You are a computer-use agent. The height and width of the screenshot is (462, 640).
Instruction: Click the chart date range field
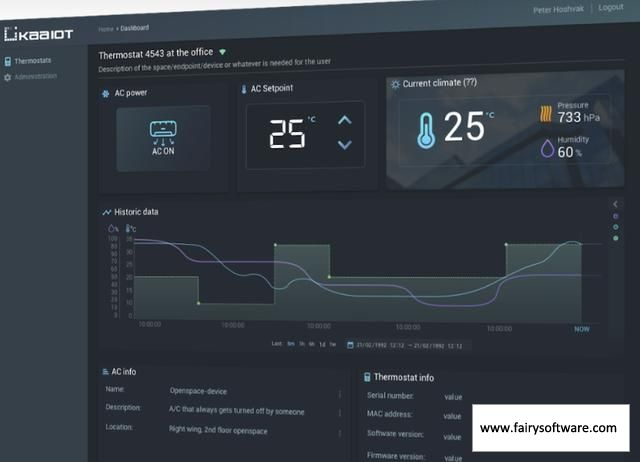tap(409, 346)
